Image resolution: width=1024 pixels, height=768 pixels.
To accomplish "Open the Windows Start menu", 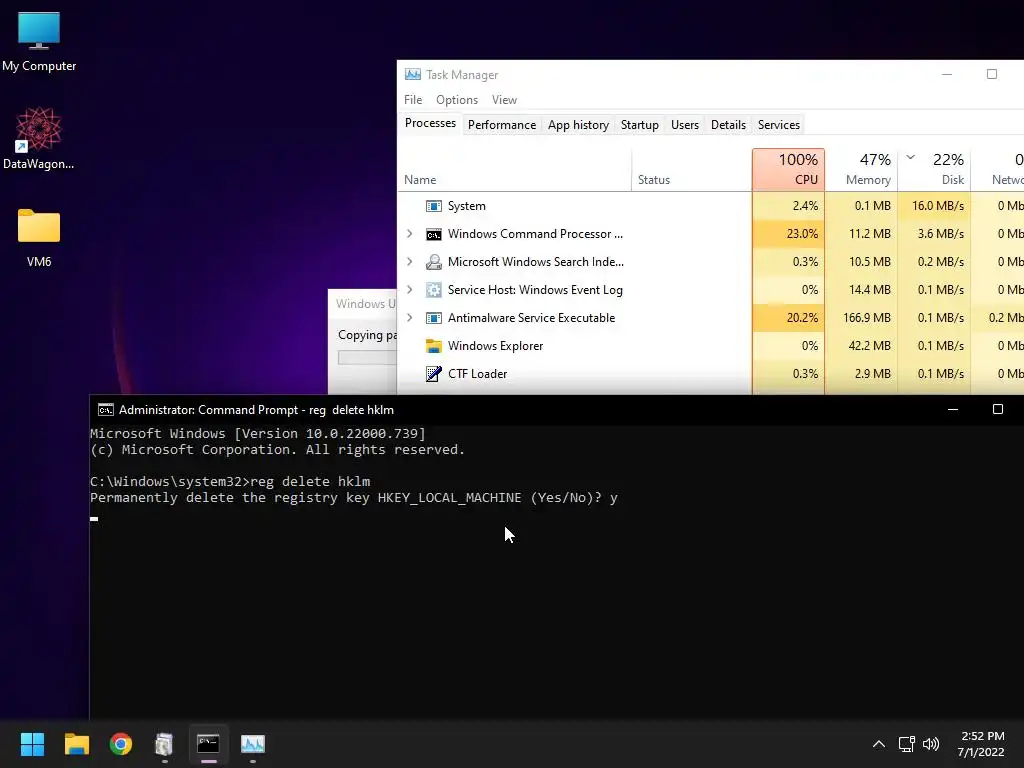I will click(x=32, y=744).
